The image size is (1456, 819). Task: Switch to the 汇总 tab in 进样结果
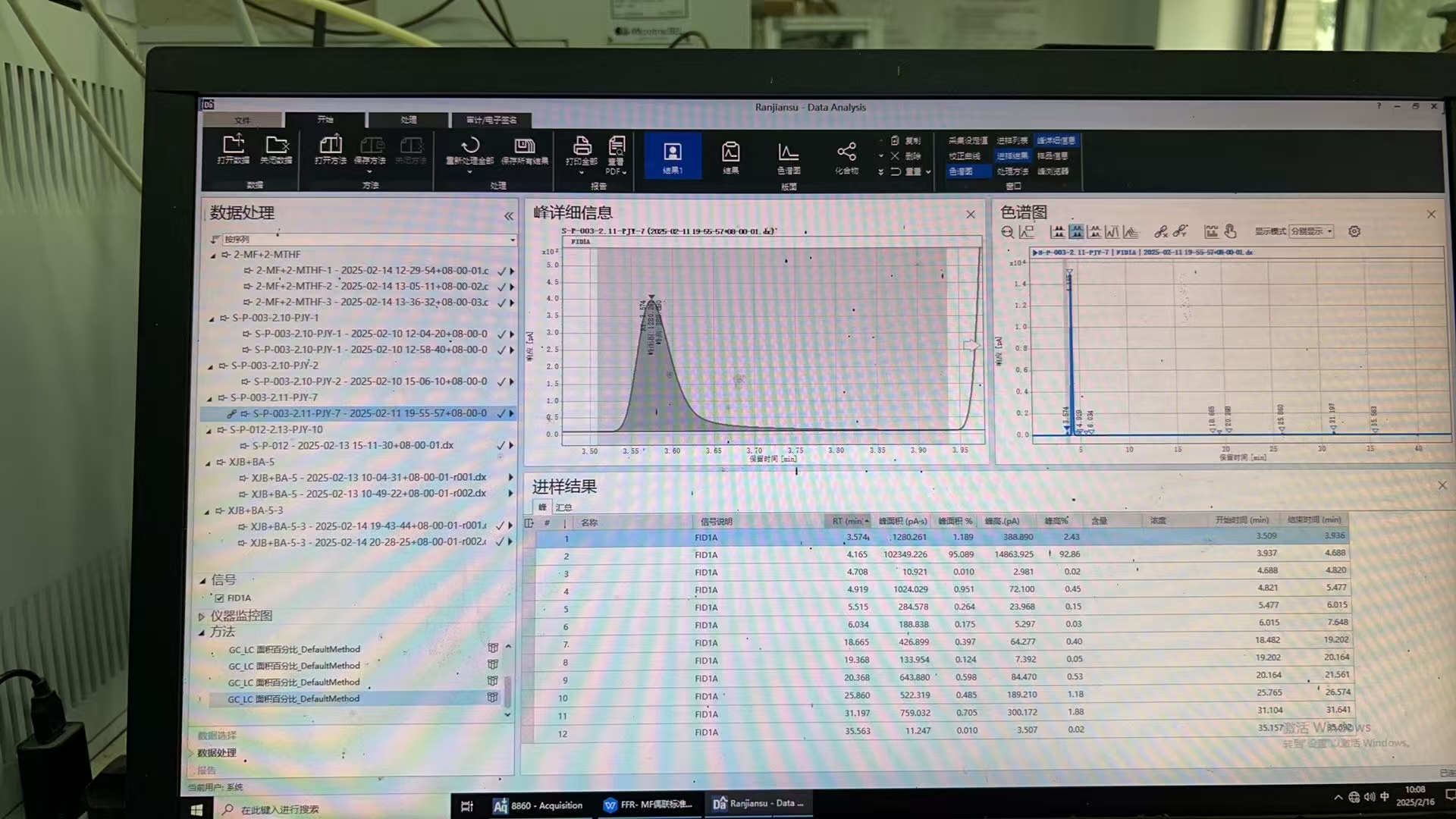[563, 507]
